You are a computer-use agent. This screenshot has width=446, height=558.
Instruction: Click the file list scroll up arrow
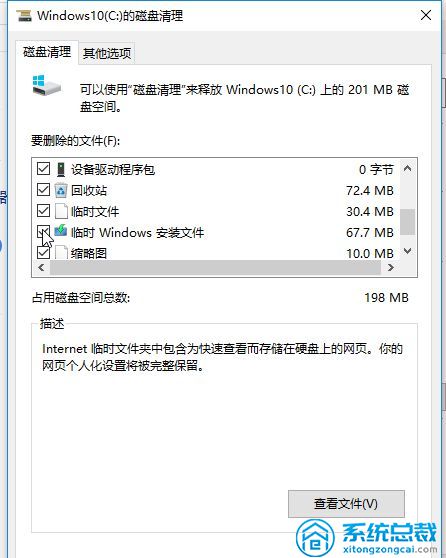click(x=408, y=168)
